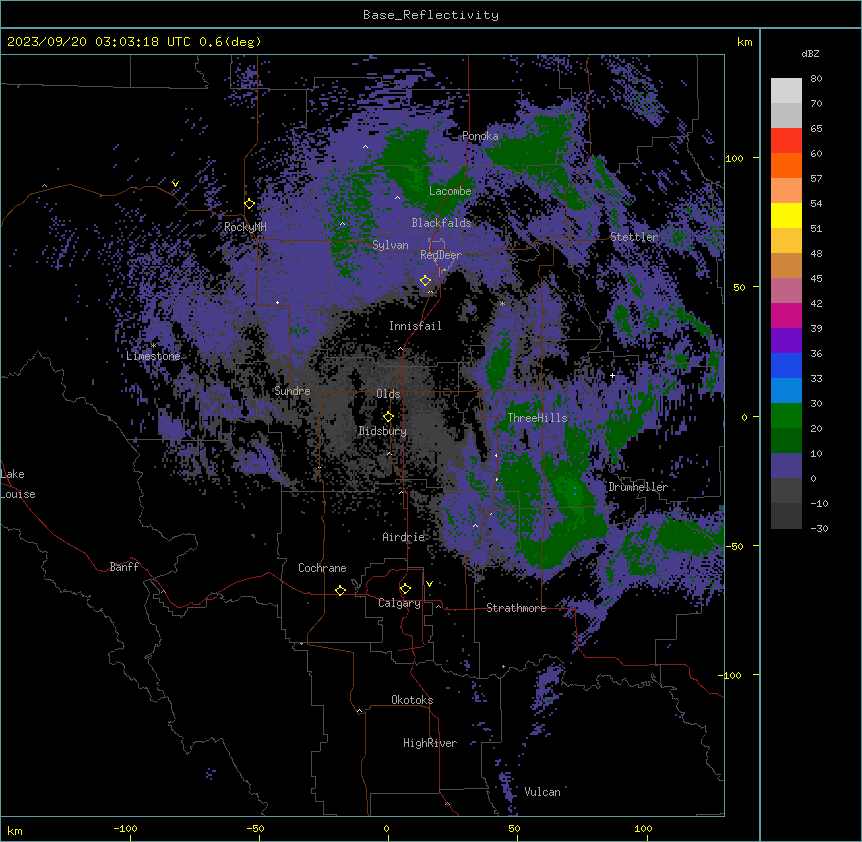Click the Vulcan town label
The width and height of the screenshot is (862, 842).
543,792
